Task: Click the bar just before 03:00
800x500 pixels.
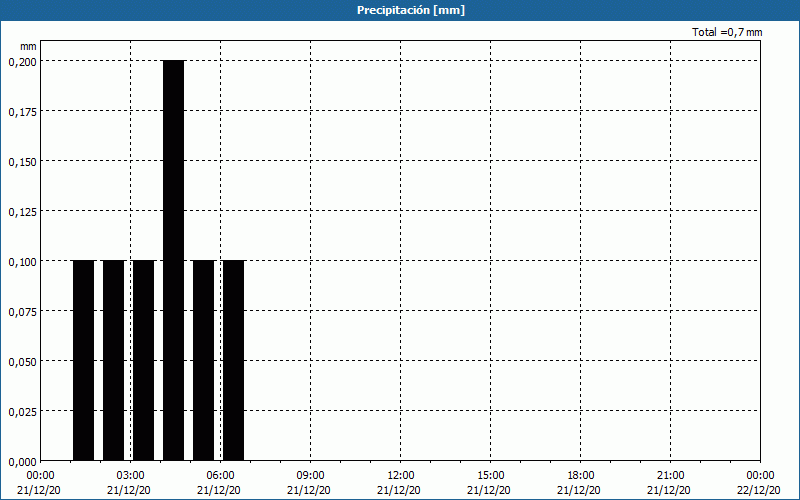Action: click(x=114, y=360)
